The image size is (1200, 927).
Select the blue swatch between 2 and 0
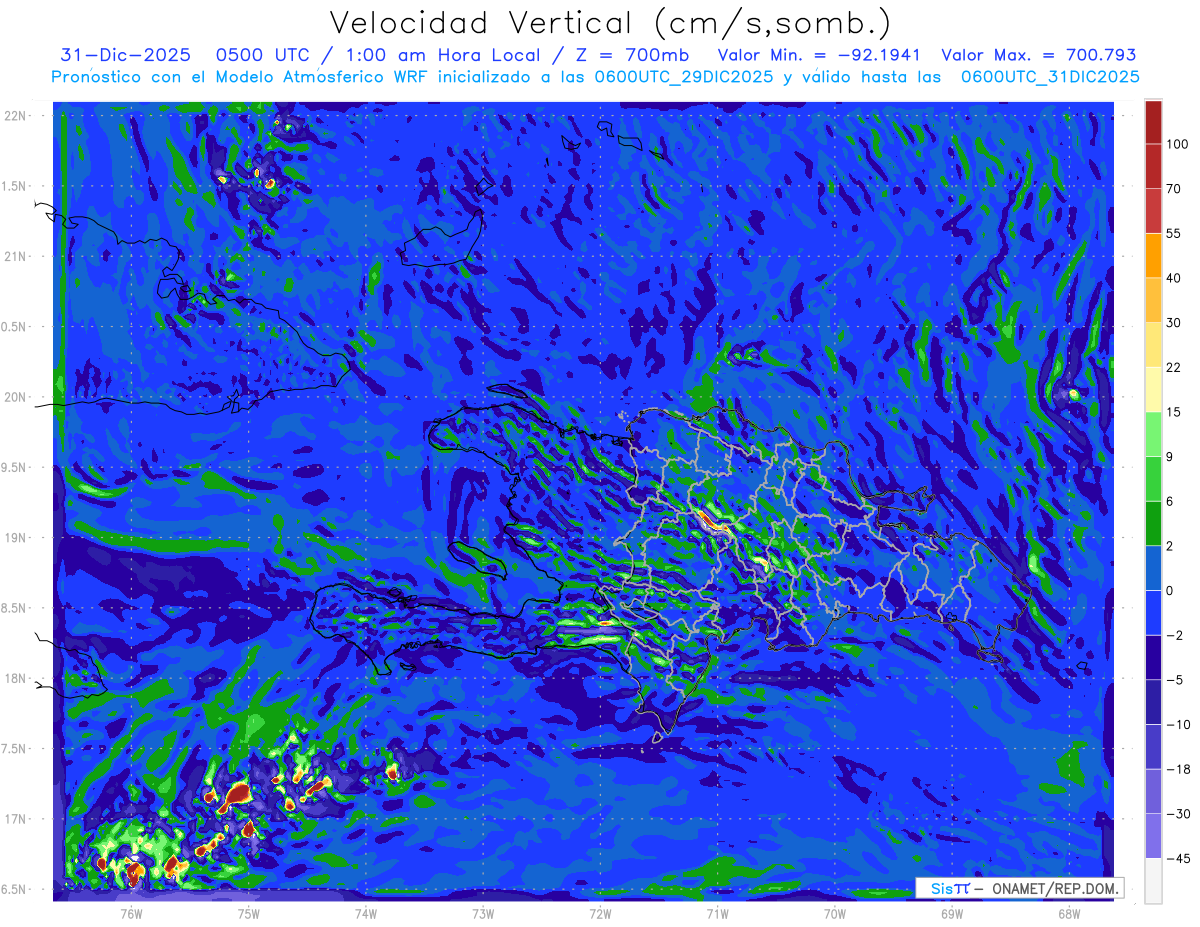pyautogui.click(x=1153, y=567)
